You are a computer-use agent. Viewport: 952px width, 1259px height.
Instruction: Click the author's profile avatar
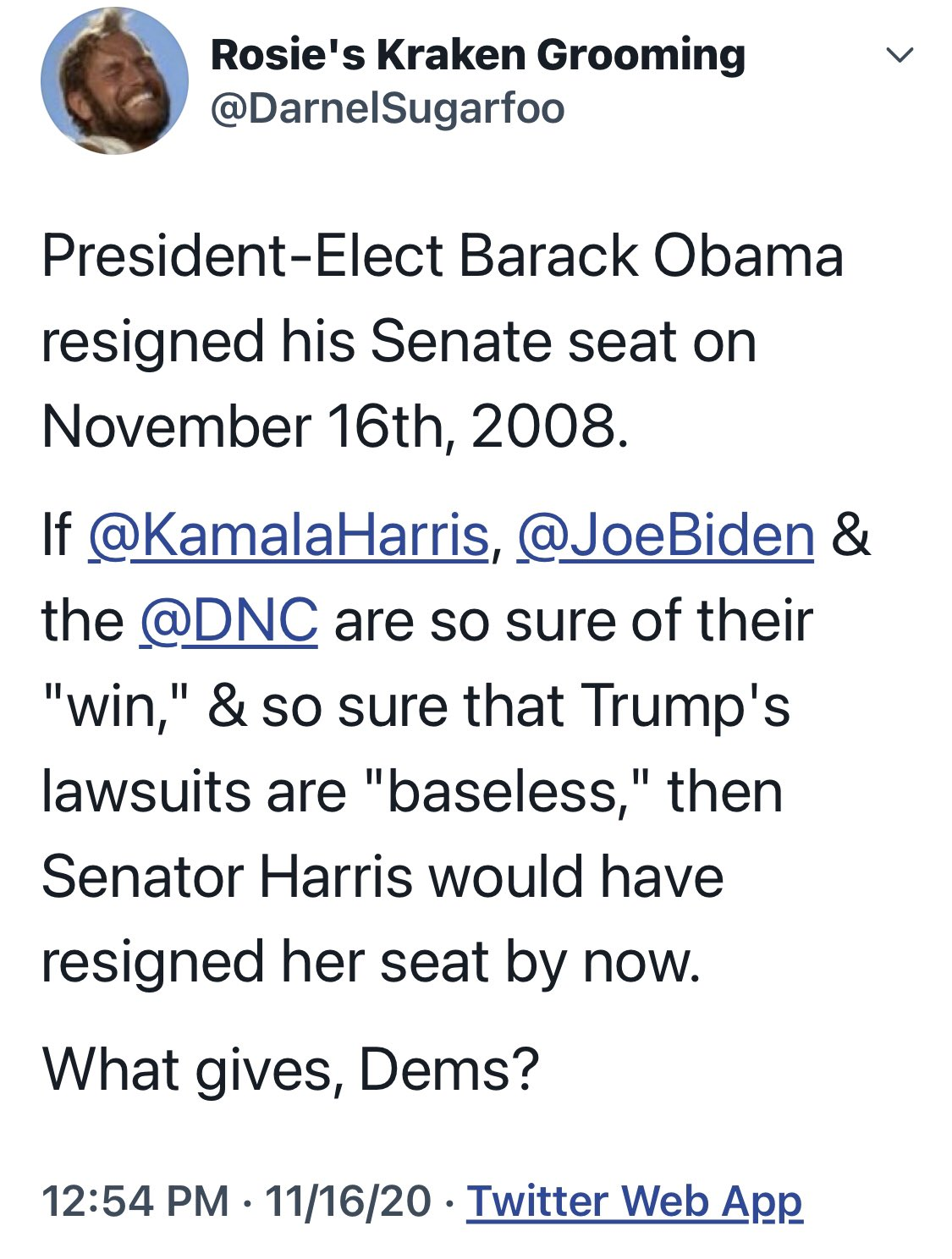tap(114, 81)
